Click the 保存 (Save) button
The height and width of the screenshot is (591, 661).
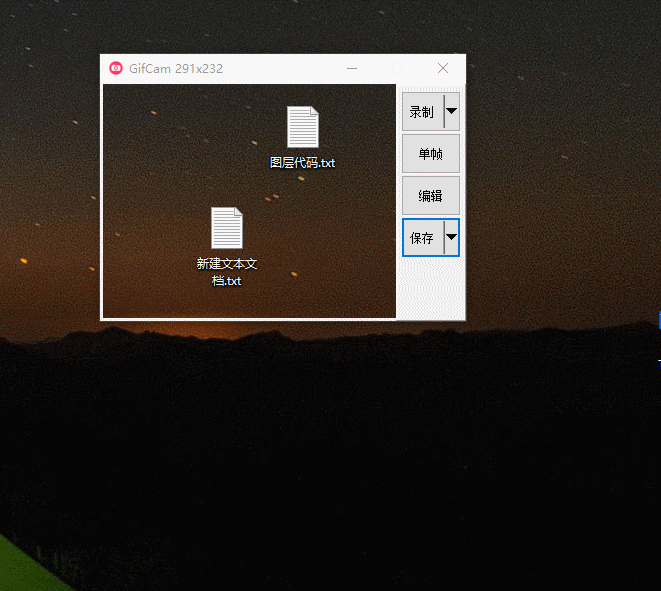[x=422, y=238]
